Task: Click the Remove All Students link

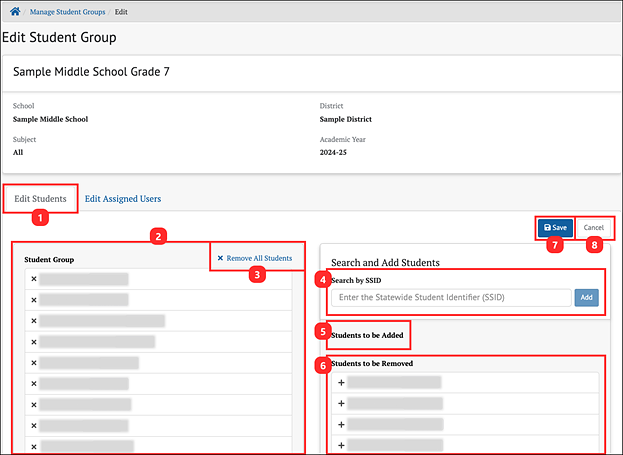Action: [254, 258]
